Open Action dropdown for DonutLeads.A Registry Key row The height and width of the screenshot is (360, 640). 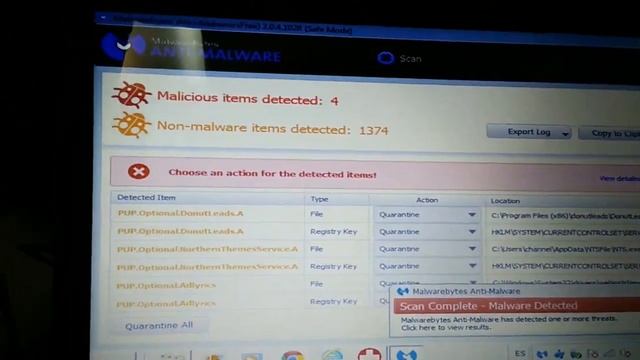[427, 232]
